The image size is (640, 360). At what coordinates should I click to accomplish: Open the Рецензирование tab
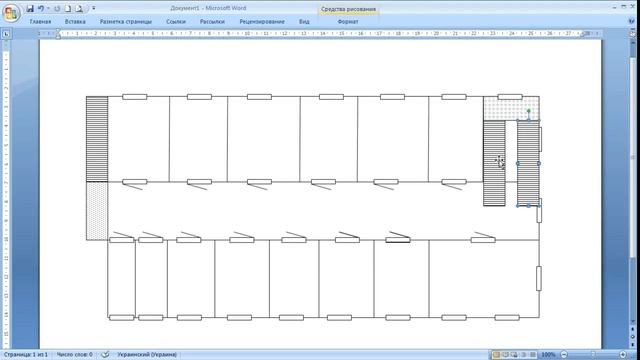click(262, 22)
